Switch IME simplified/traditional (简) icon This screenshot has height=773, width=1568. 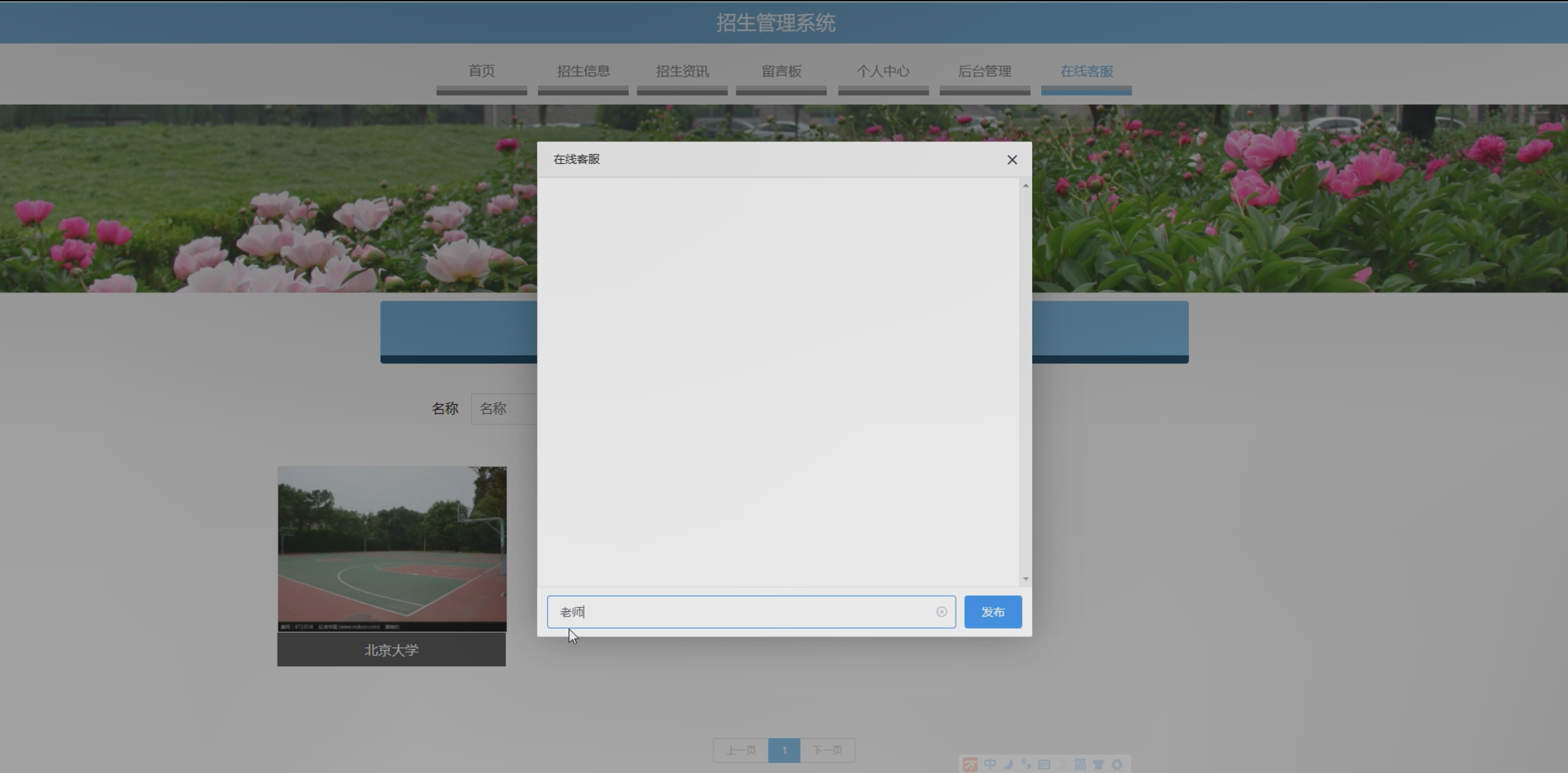1080,765
